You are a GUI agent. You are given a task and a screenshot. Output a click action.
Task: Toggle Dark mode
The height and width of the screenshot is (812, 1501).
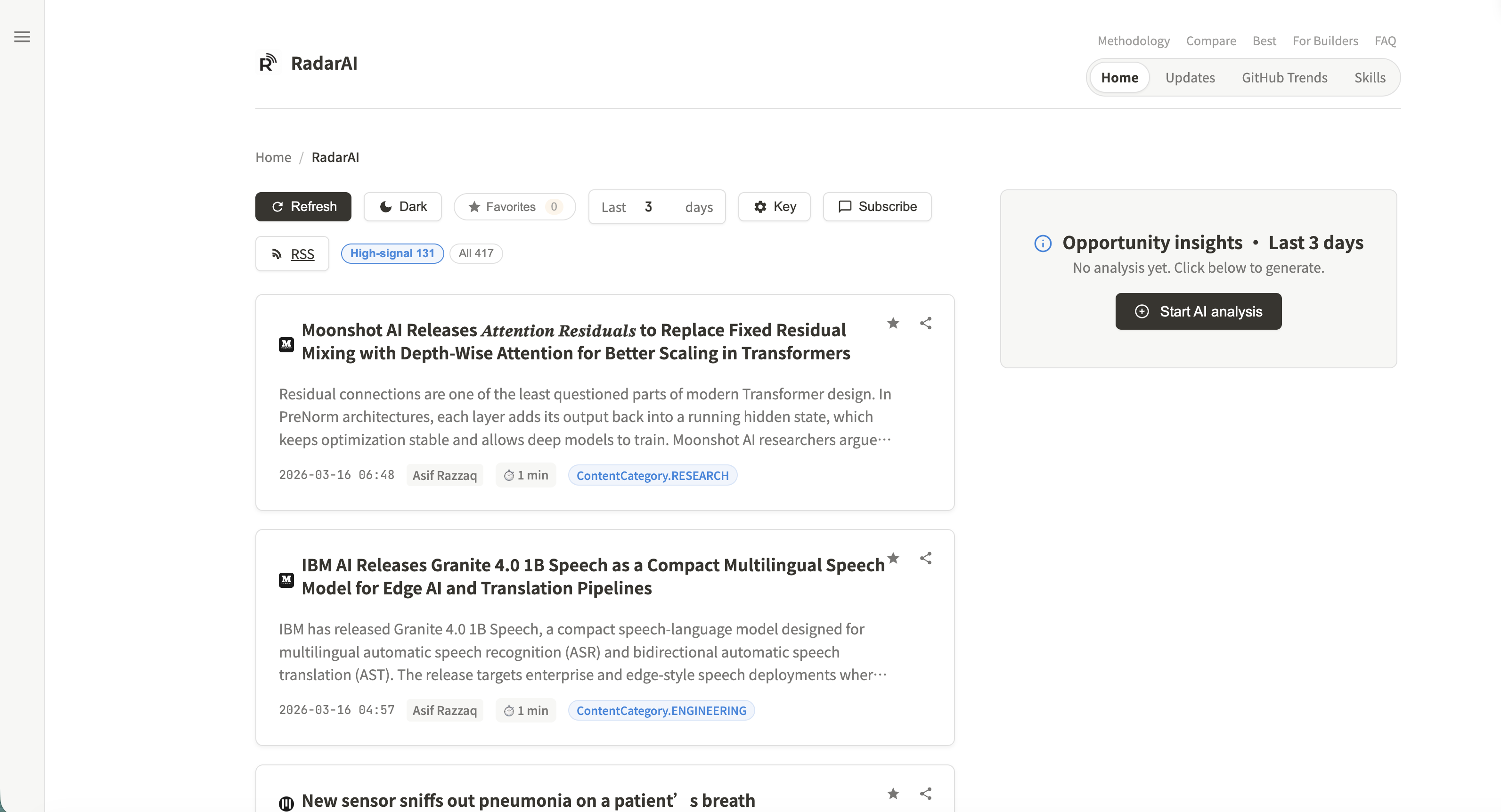coord(403,207)
